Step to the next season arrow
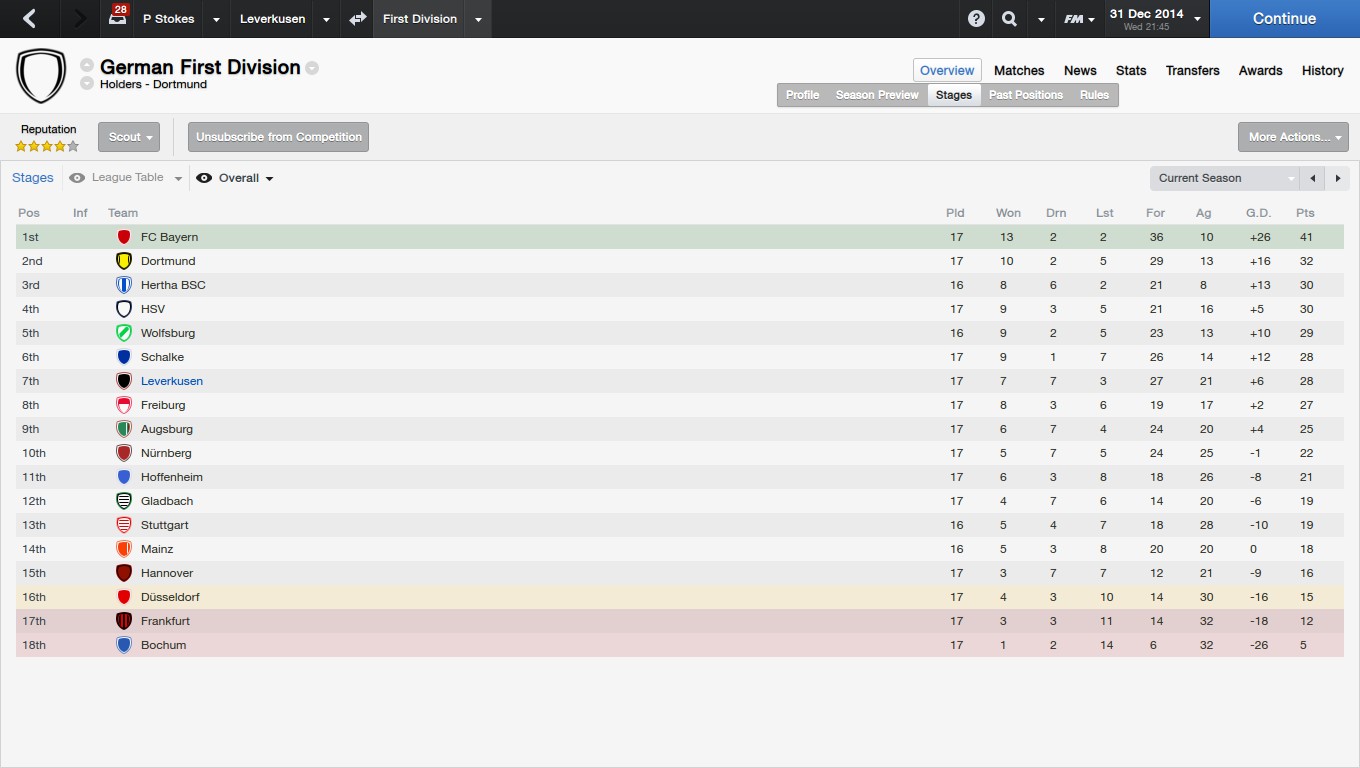The width and height of the screenshot is (1360, 768). (1338, 179)
